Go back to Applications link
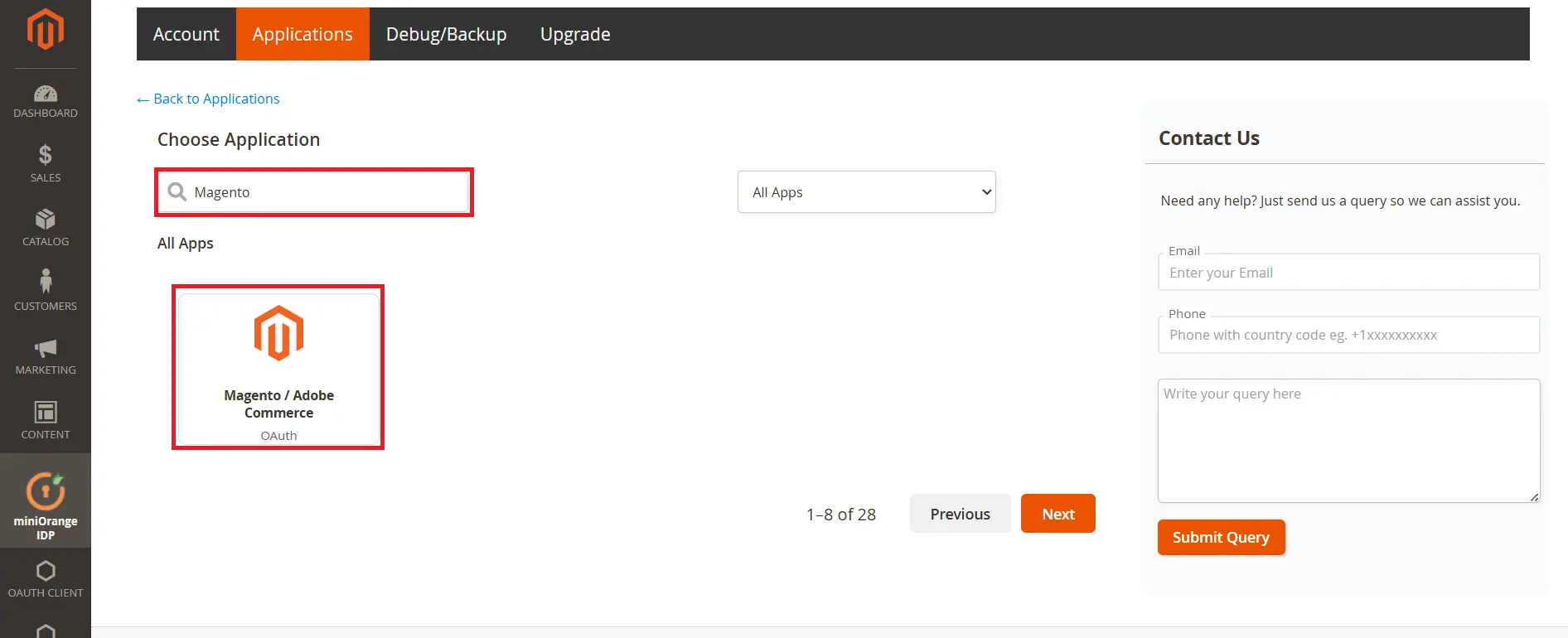1568x638 pixels. tap(208, 99)
